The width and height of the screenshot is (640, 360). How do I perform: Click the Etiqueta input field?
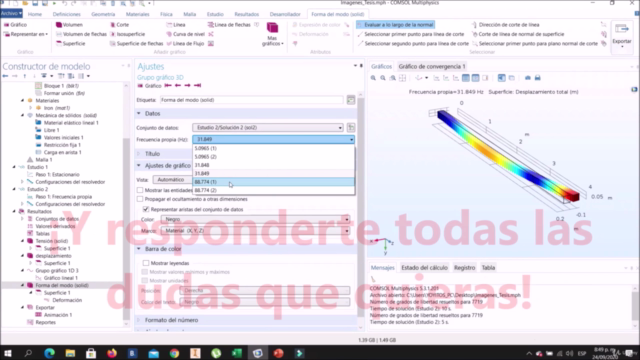pos(251,100)
